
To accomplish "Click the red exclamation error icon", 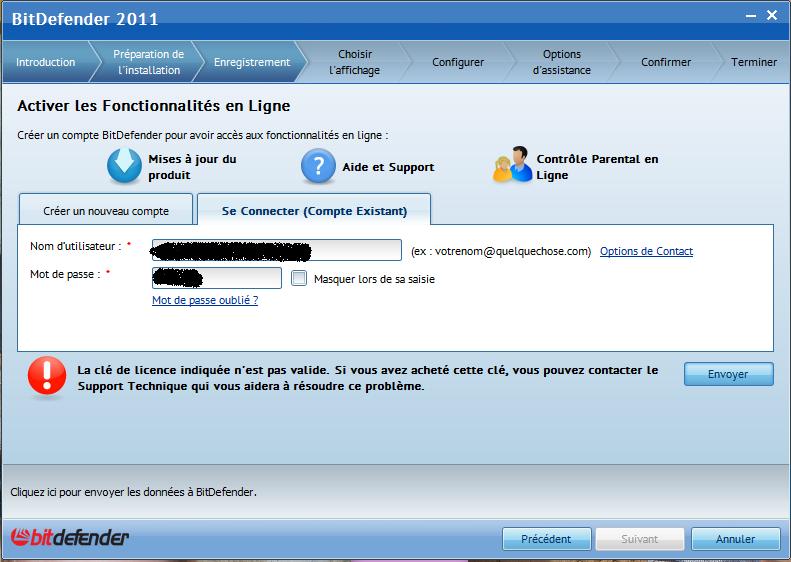I will click(x=47, y=376).
